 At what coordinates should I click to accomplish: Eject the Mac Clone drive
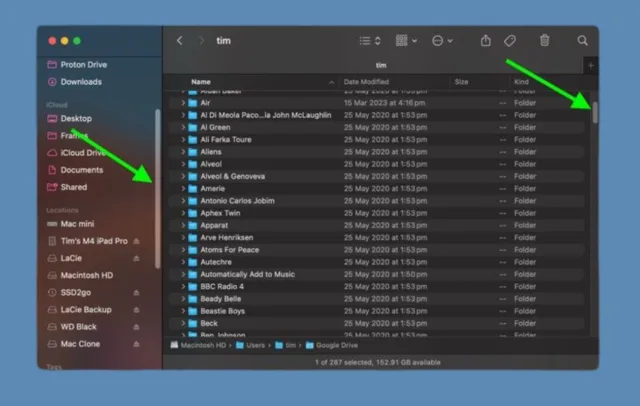tap(137, 344)
